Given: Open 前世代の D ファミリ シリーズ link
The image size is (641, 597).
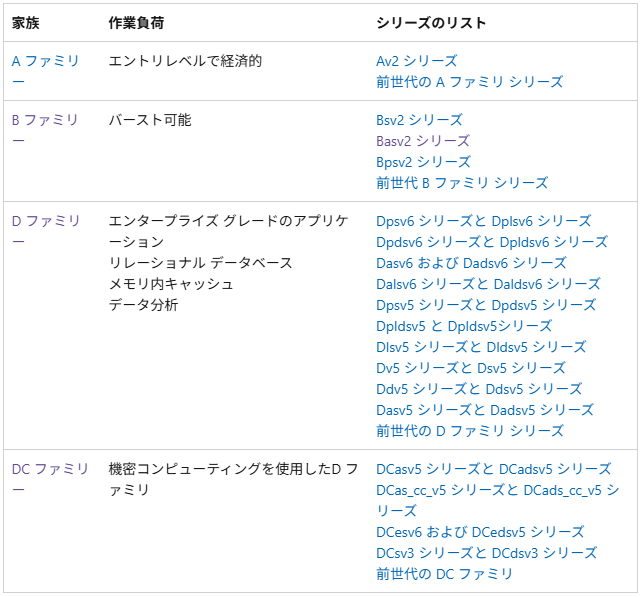Looking at the screenshot, I should coord(470,431).
